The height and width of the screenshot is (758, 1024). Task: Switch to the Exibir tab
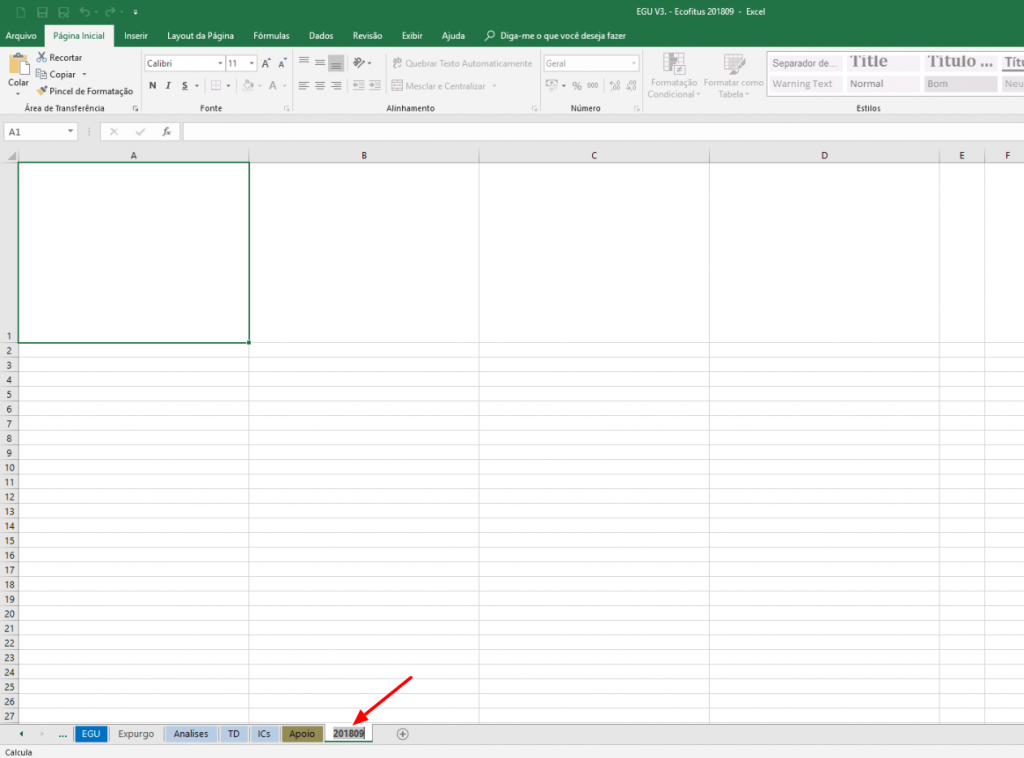pyautogui.click(x=412, y=36)
